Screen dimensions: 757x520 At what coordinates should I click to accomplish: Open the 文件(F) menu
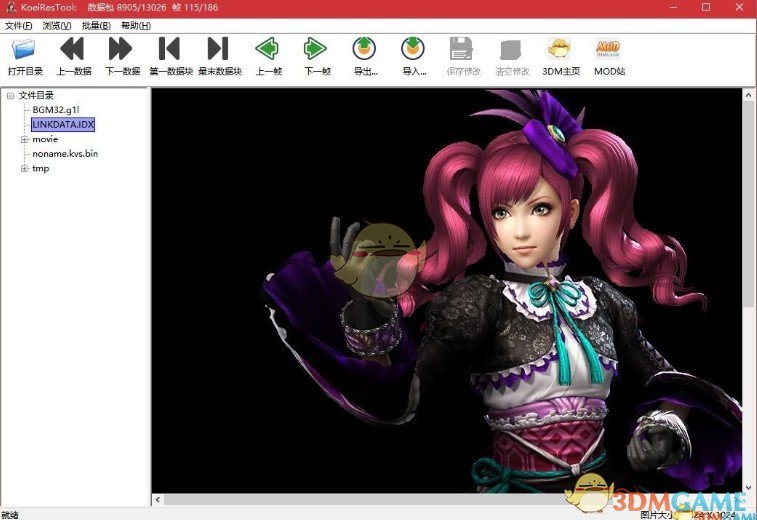18,26
